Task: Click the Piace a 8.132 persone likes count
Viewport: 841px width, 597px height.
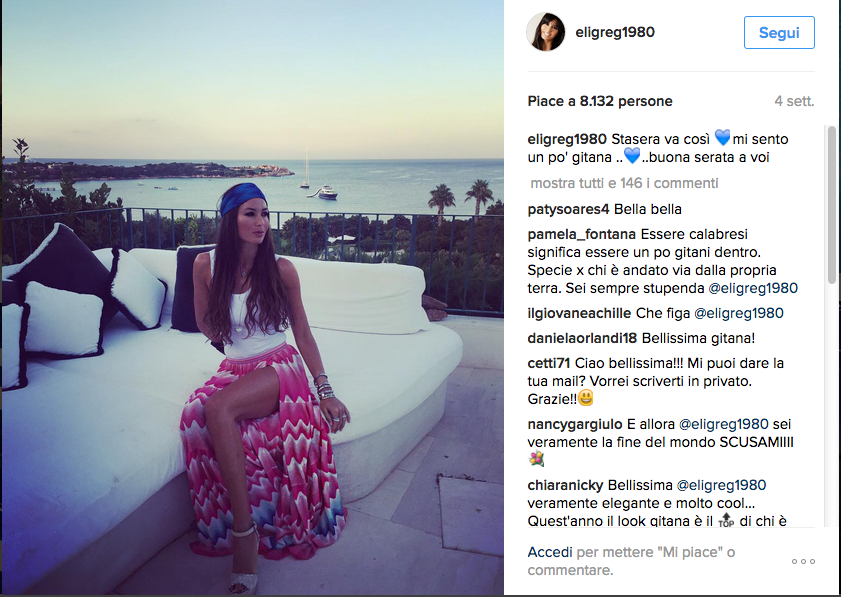Action: (x=600, y=101)
